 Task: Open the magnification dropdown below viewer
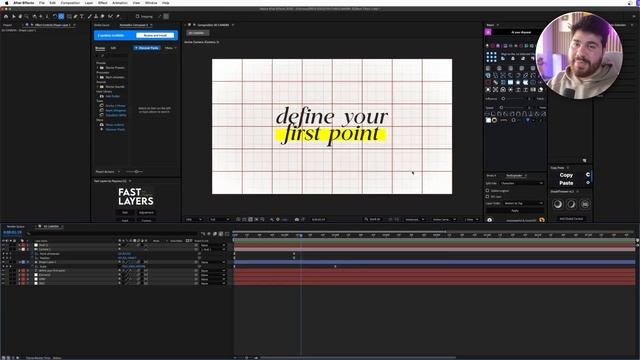pyautogui.click(x=194, y=220)
